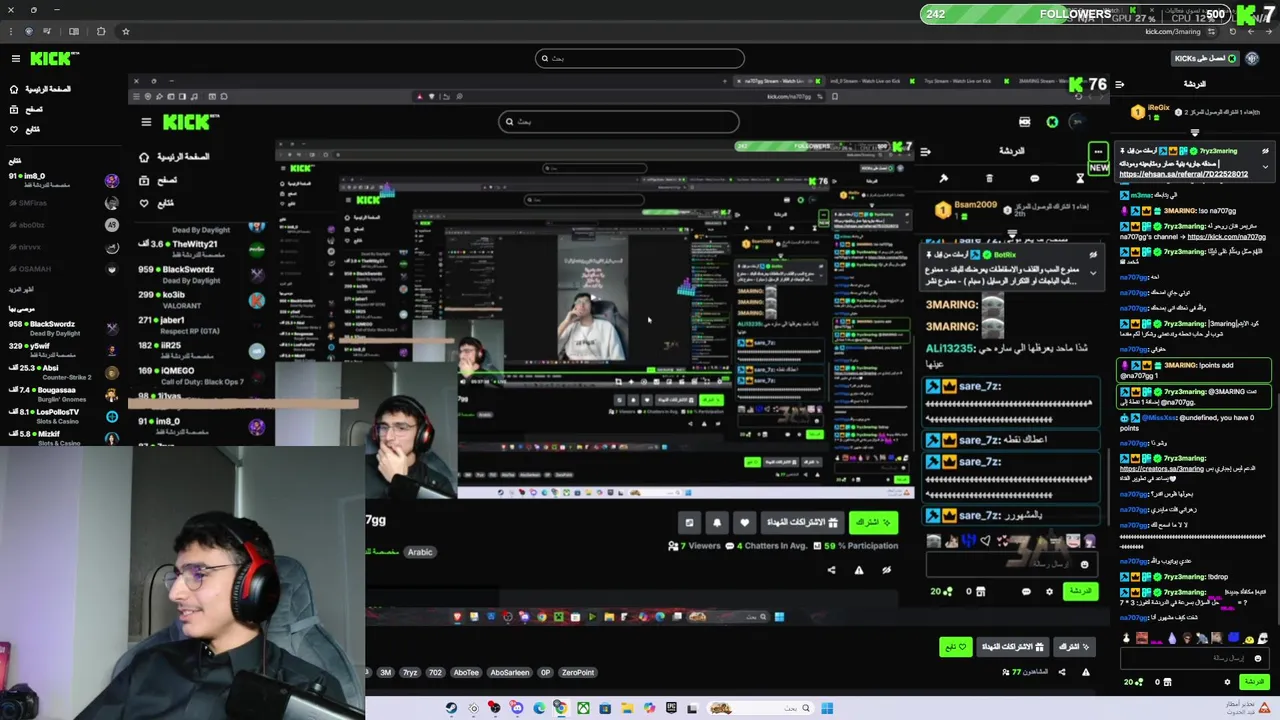Open nested chat three-dots menu
This screenshot has height=720, width=1280.
[x=1098, y=152]
